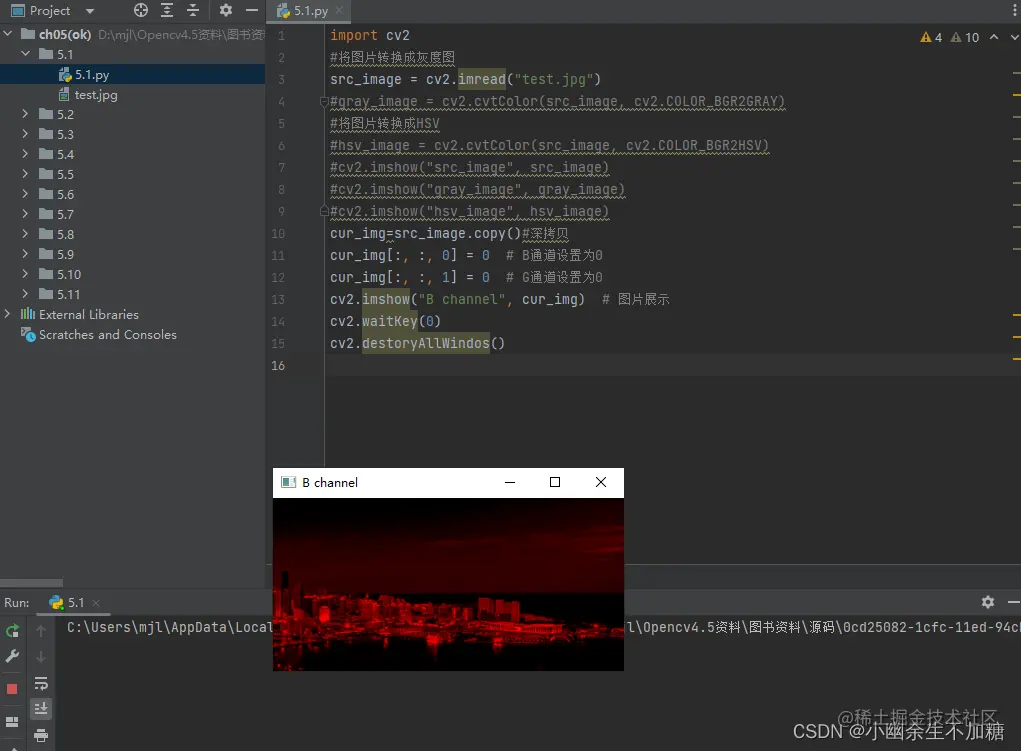Click the Expand All icon in Project toolbar
Viewport: 1021px width, 751px height.
coord(167,10)
